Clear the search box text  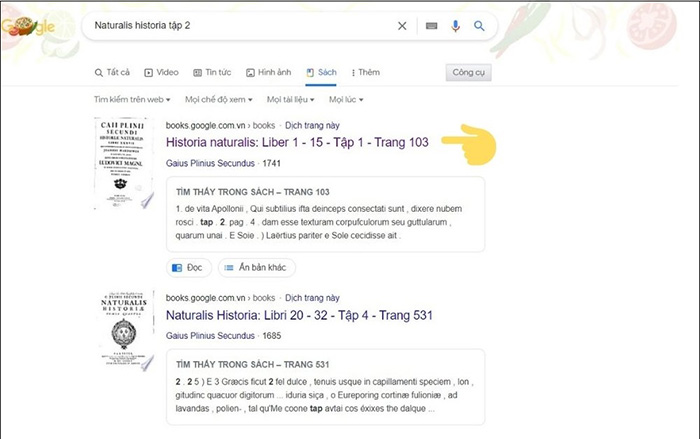tap(402, 26)
